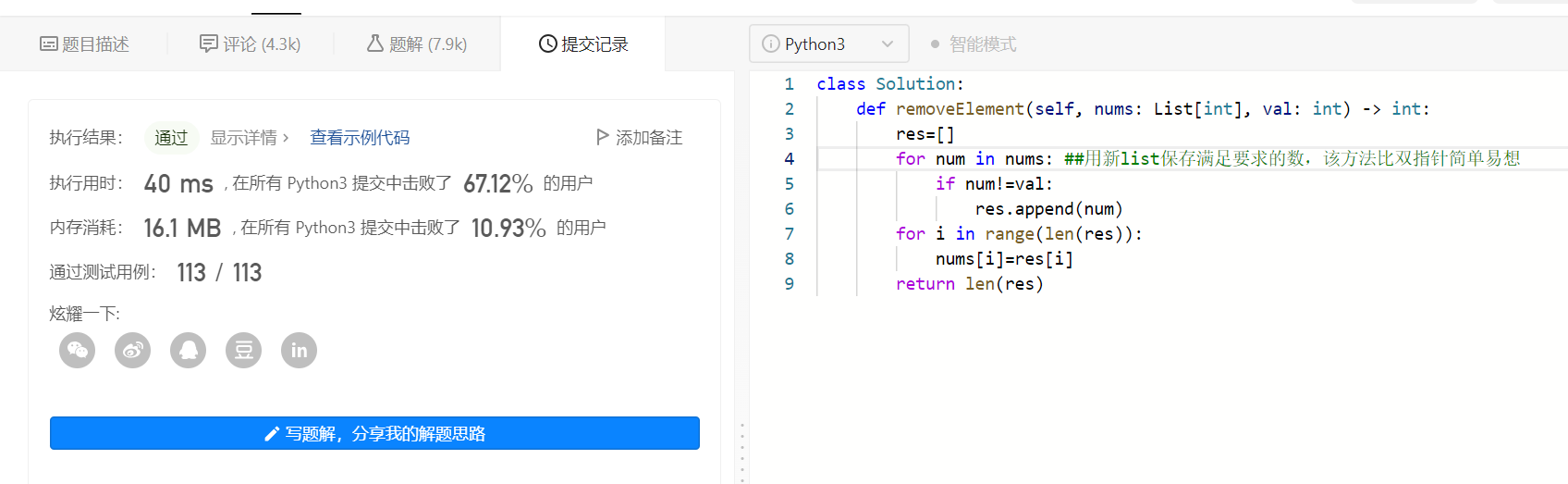Image resolution: width=1568 pixels, height=484 pixels.
Task: Toggle 智能模式 smart mode
Action: tap(974, 43)
